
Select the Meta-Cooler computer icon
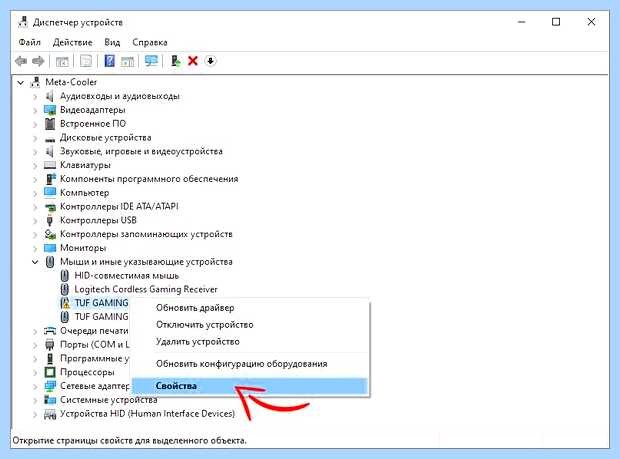click(x=36, y=82)
